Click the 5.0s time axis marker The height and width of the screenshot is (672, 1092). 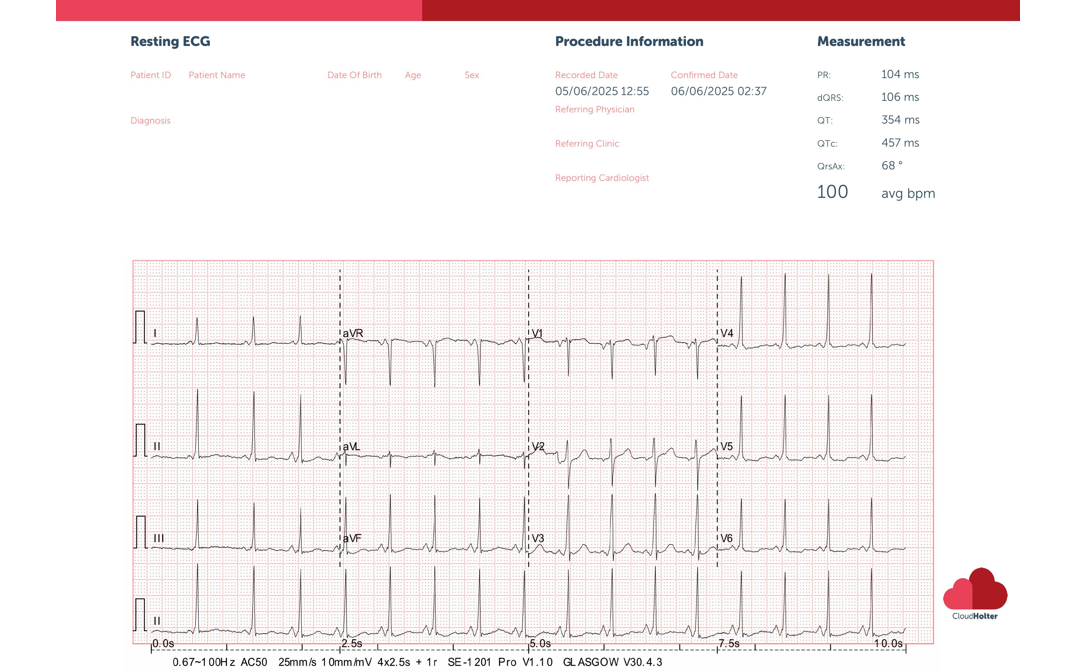point(541,643)
